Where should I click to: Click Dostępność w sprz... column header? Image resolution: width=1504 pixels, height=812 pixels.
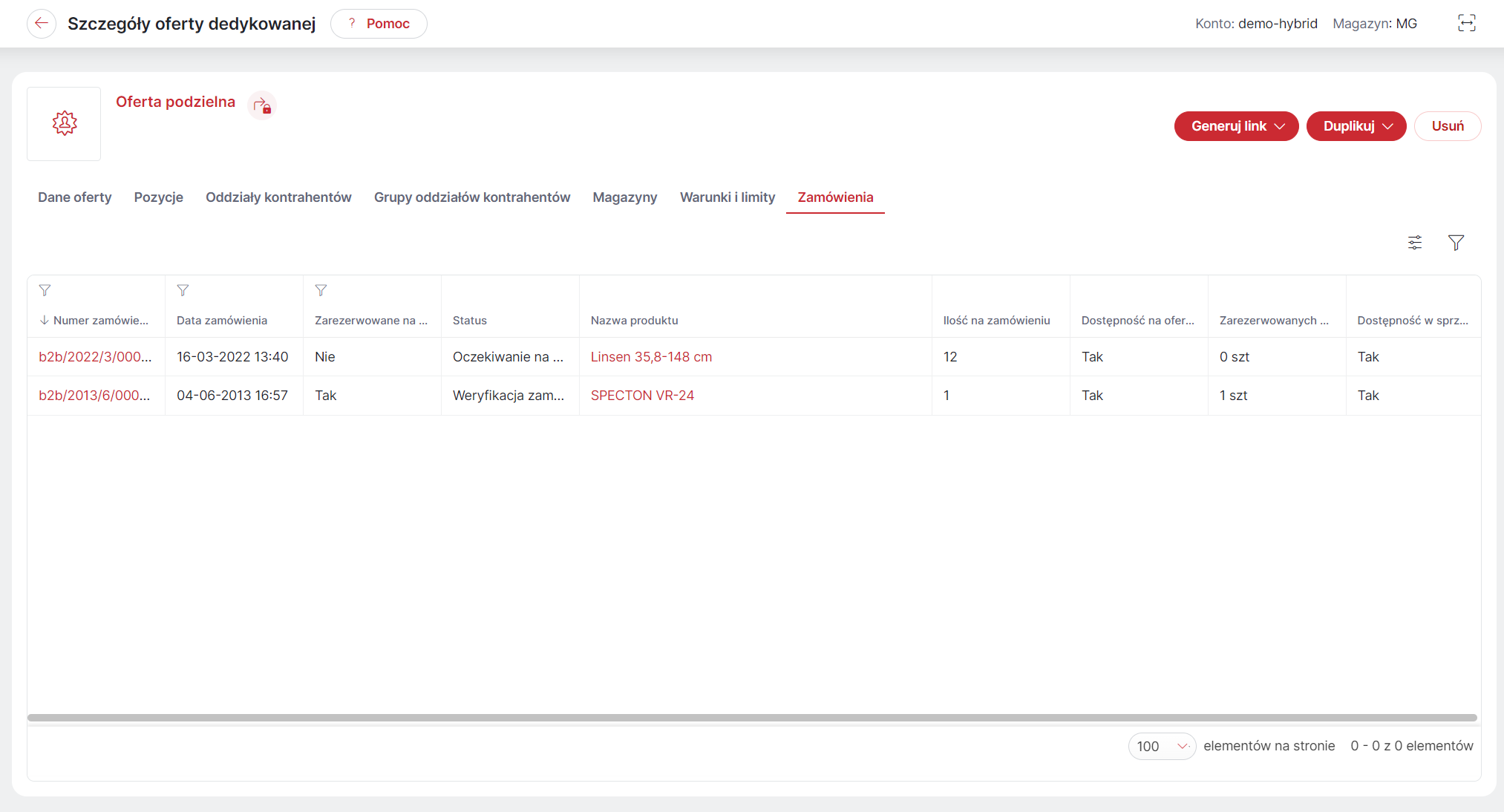(x=1413, y=321)
